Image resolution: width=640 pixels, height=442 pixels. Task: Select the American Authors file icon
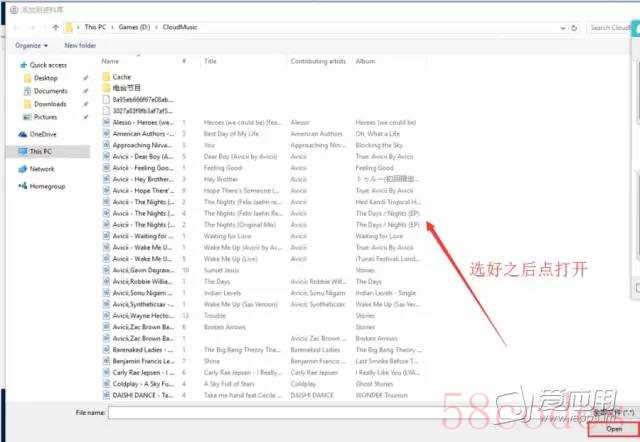point(107,134)
